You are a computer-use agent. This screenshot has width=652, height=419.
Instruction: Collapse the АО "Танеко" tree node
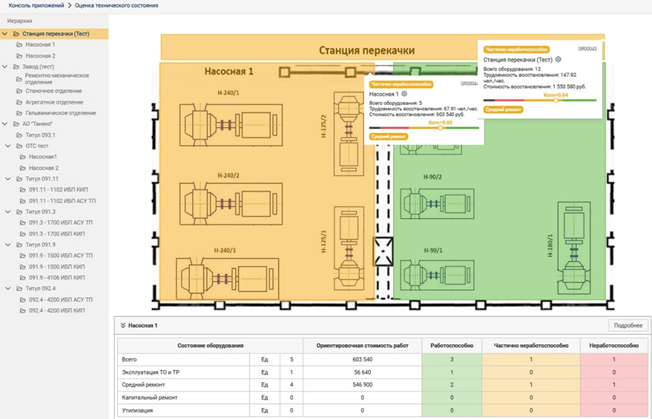pyautogui.click(x=5, y=124)
